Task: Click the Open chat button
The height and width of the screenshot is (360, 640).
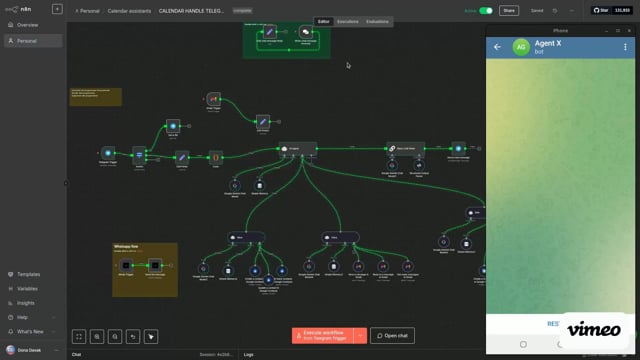Action: 392,336
